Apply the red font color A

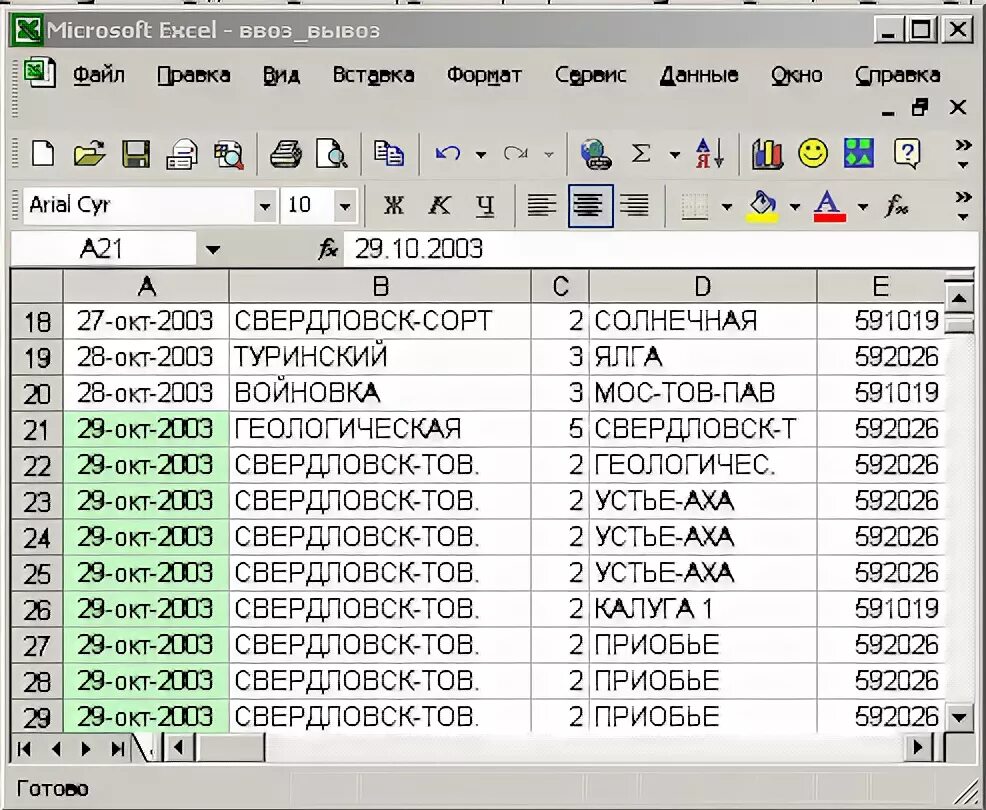(829, 206)
